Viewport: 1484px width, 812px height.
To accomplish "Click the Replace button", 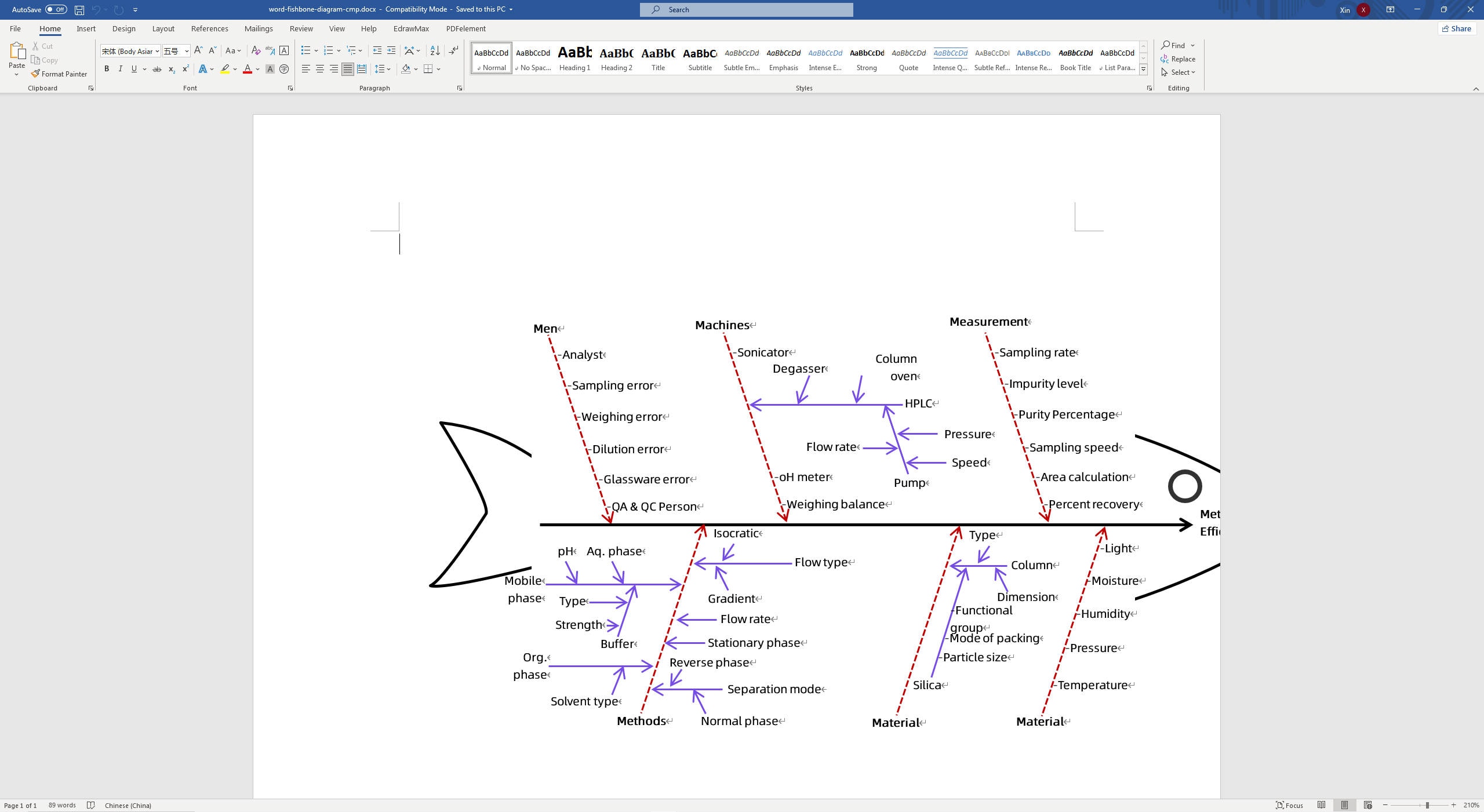I will click(1178, 59).
